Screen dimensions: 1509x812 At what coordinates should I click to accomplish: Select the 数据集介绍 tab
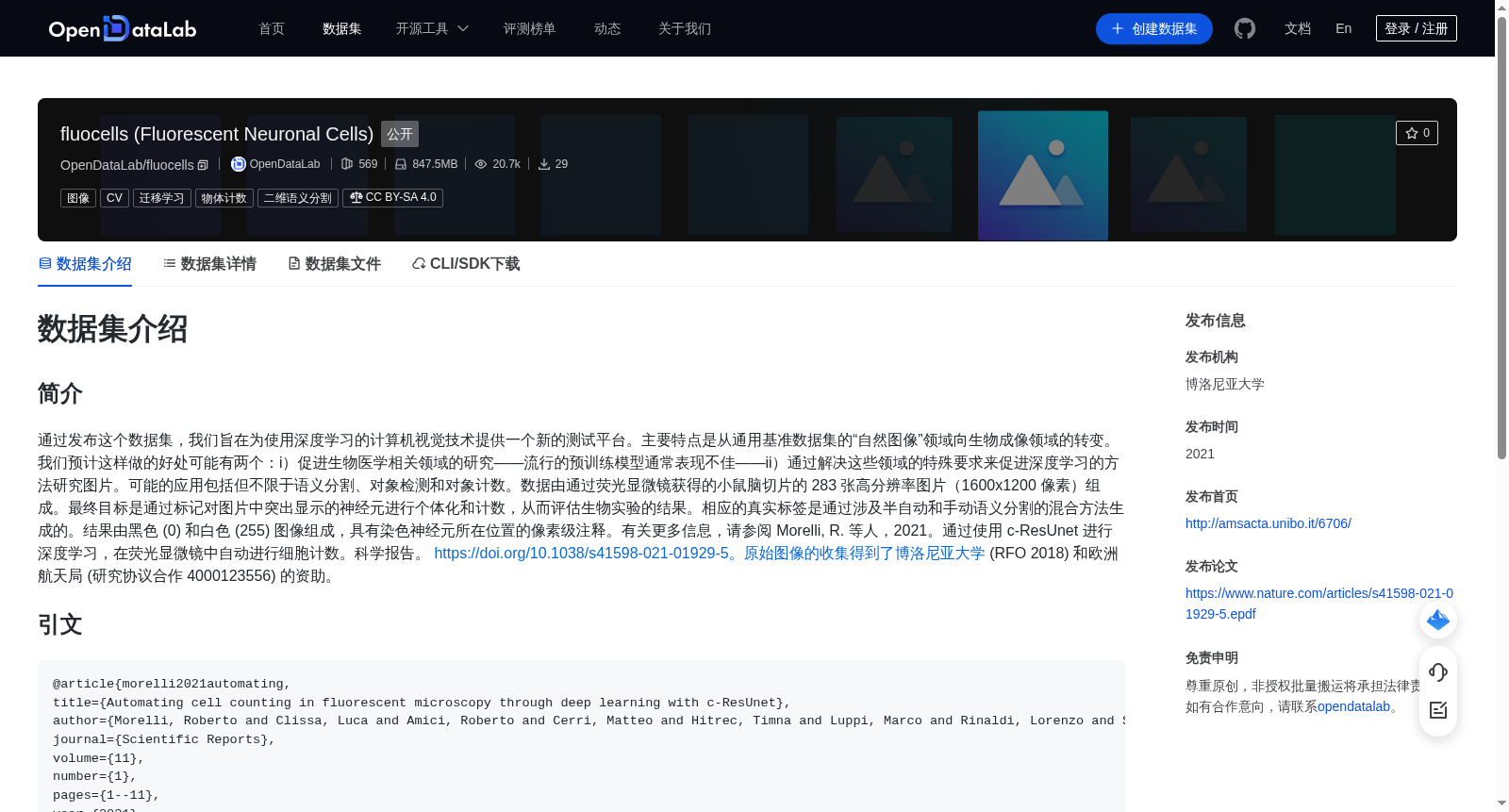[x=85, y=264]
